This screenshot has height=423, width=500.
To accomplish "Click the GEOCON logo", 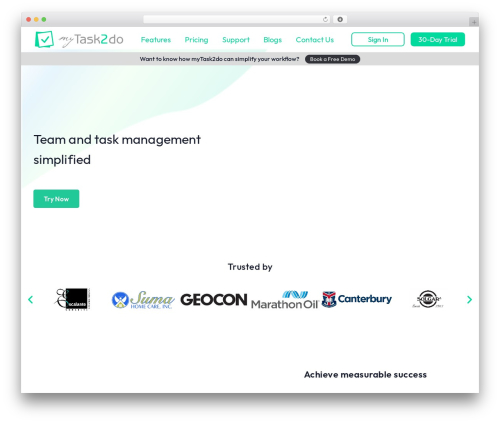I will pos(214,300).
